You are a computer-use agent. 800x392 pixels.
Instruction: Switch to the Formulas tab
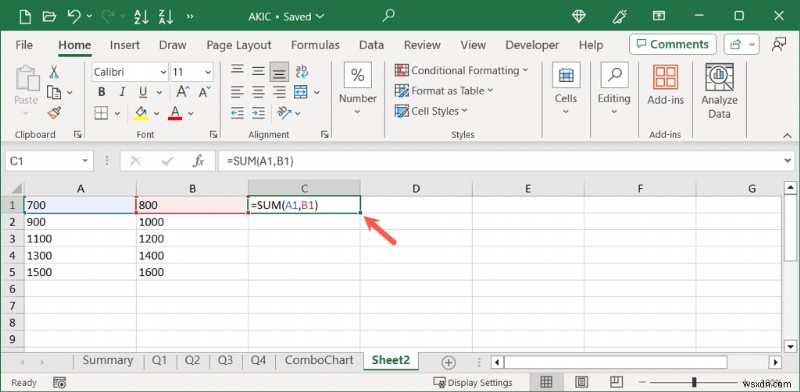[315, 45]
